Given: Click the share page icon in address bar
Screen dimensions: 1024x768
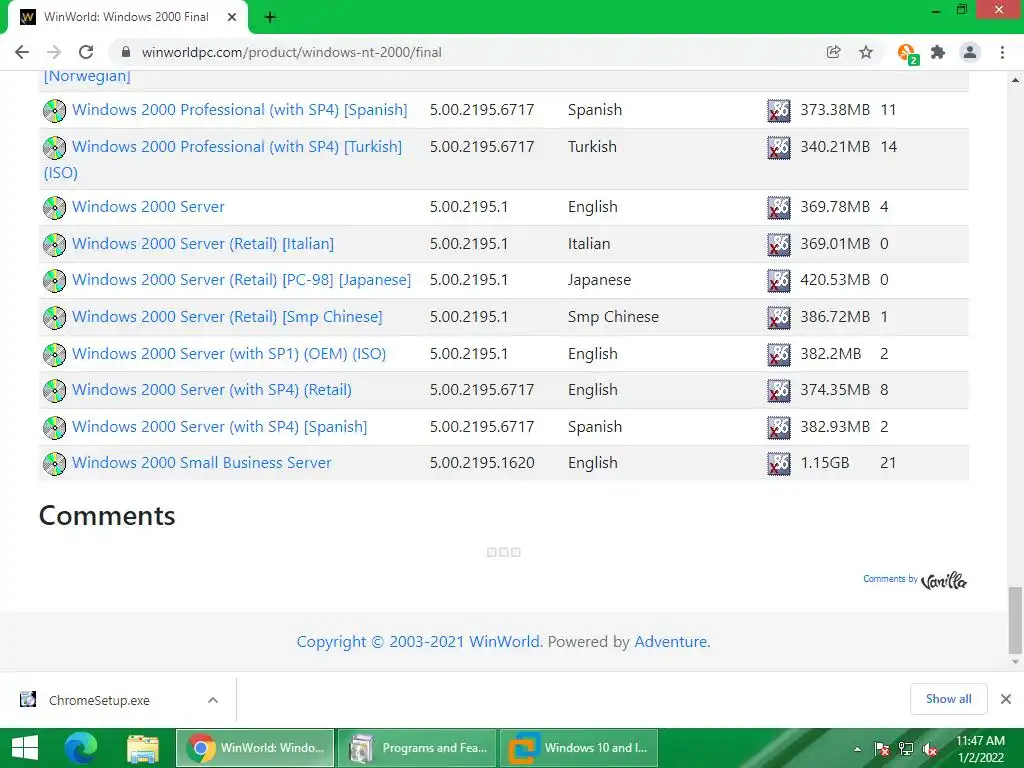Looking at the screenshot, I should point(833,52).
